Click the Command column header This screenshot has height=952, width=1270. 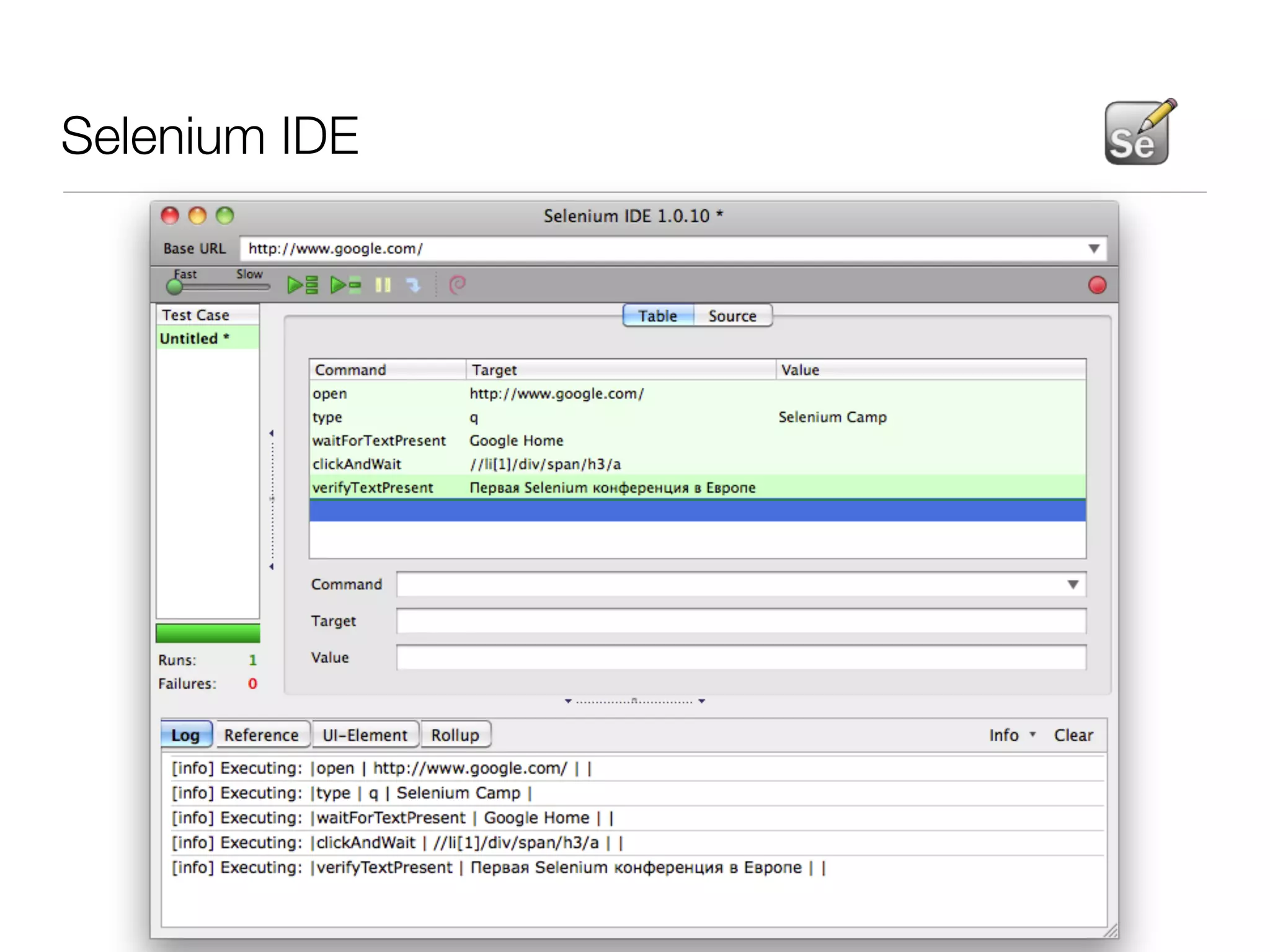point(388,370)
